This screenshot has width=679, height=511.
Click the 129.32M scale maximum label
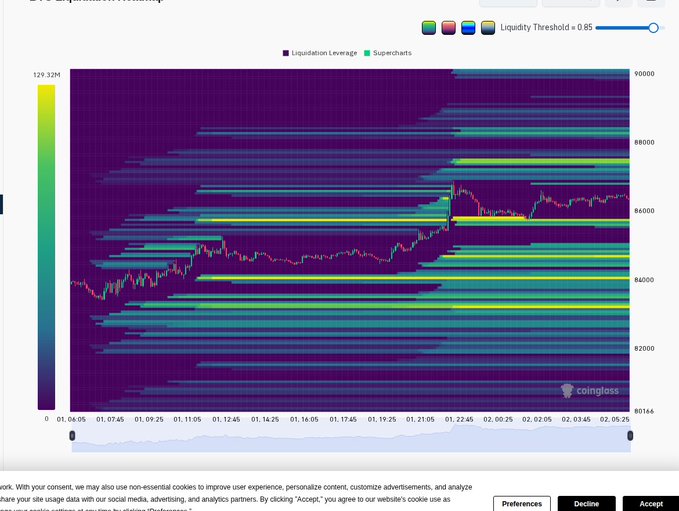(x=47, y=75)
